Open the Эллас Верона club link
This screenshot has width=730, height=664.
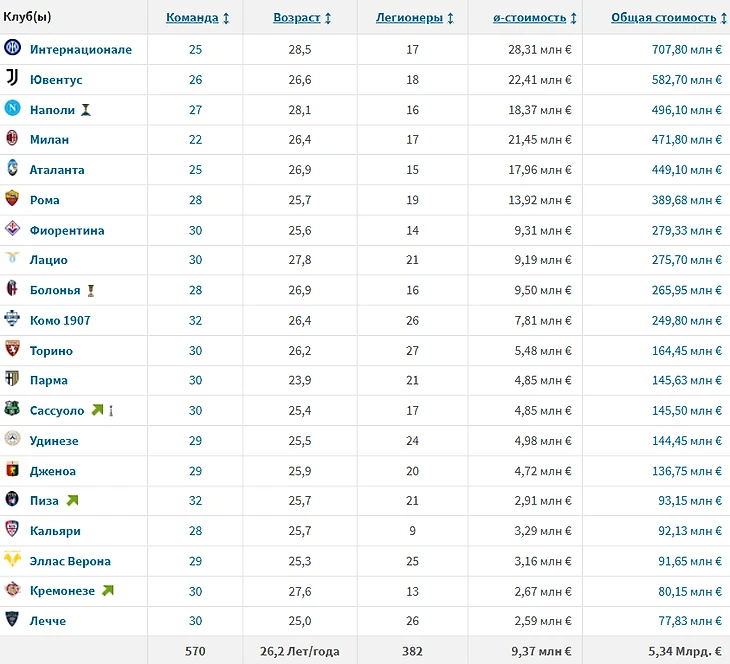(70, 561)
